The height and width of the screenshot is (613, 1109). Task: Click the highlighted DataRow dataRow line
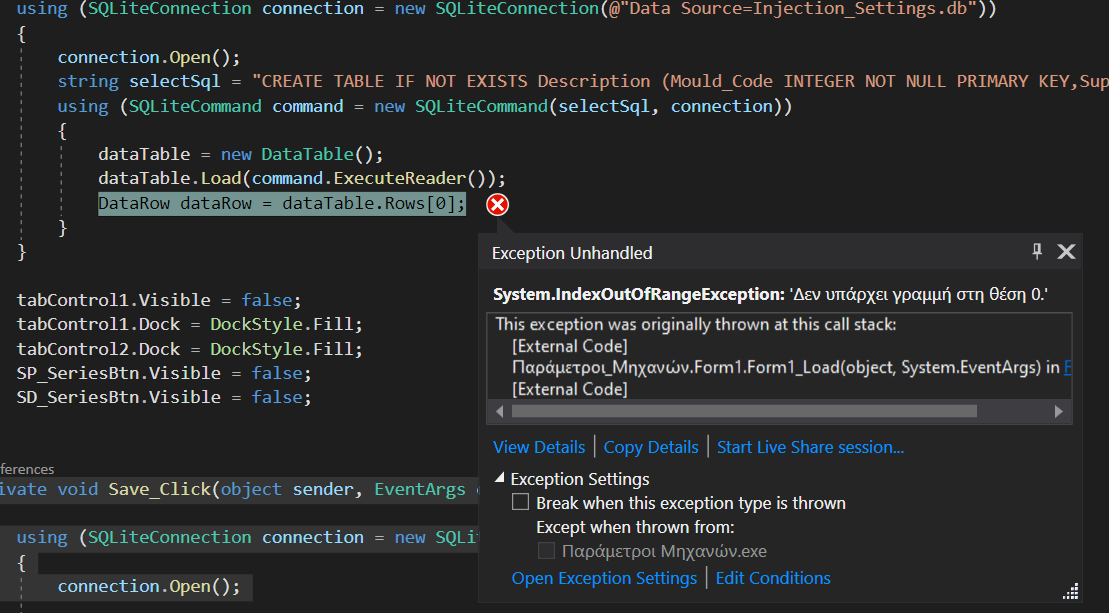(281, 204)
